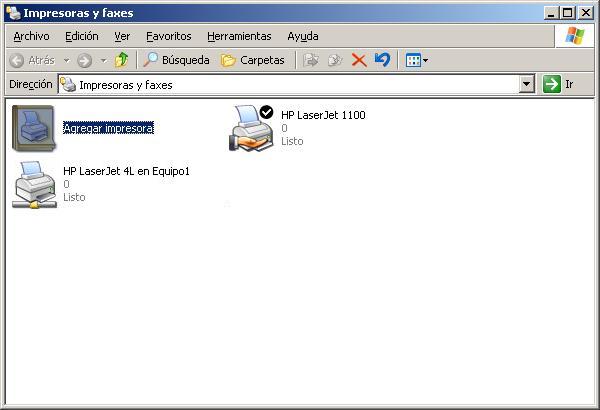Open the back history dropdown arrow

click(x=67, y=60)
